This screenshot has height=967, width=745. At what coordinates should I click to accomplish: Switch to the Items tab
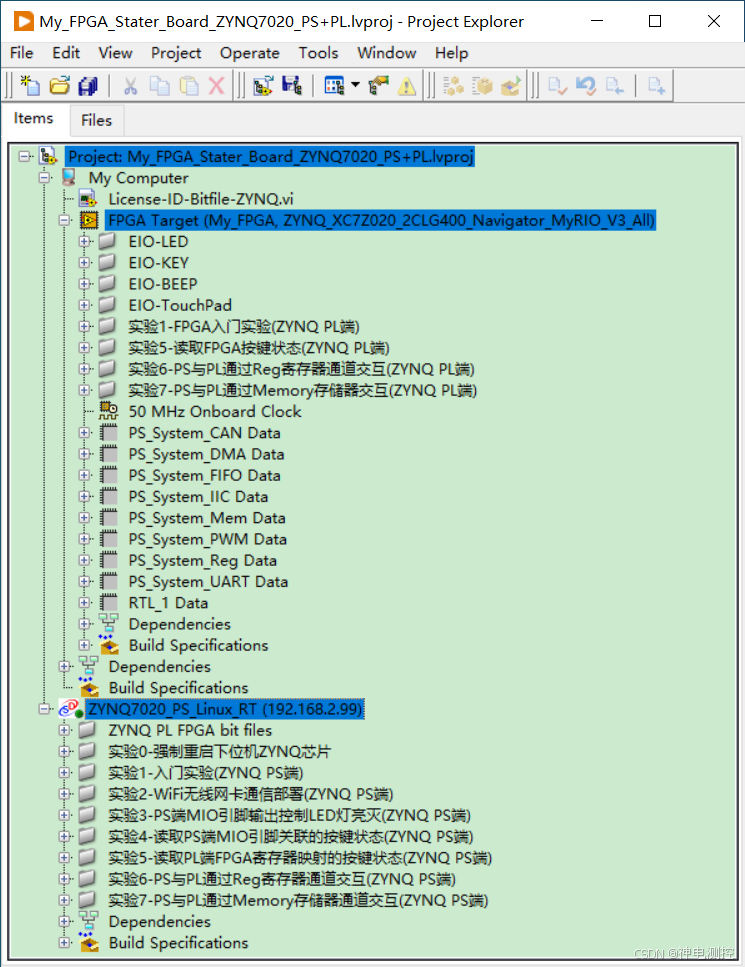coord(33,118)
